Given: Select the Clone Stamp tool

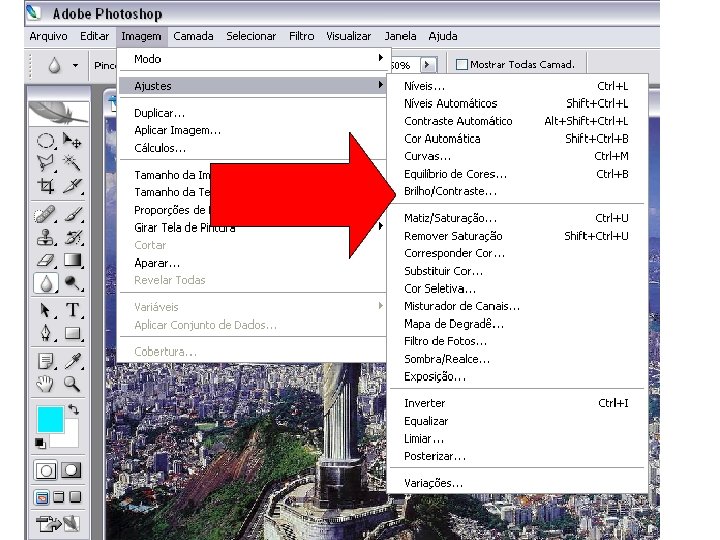Looking at the screenshot, I should tap(45, 237).
